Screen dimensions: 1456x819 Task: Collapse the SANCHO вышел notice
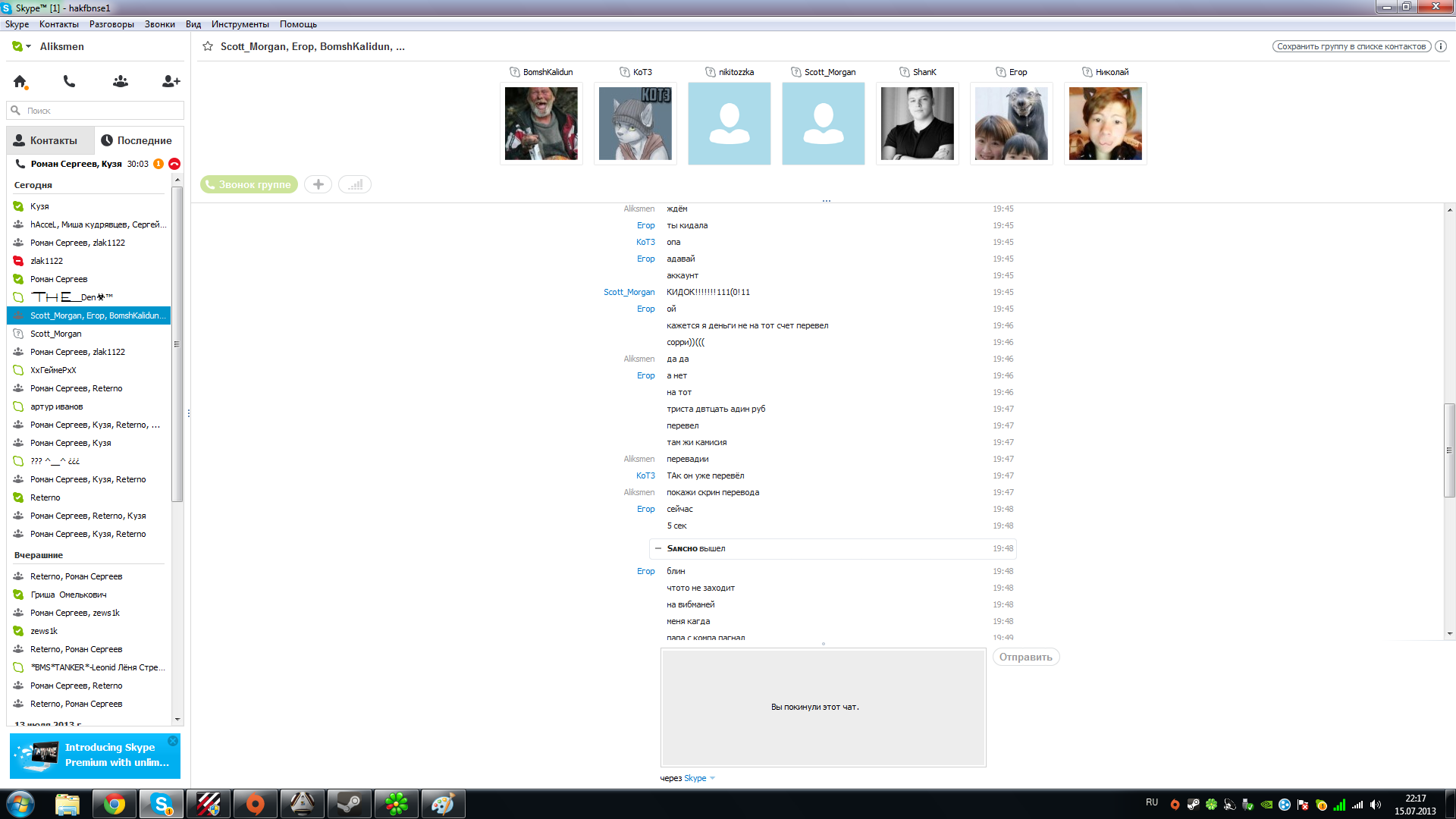coord(657,548)
